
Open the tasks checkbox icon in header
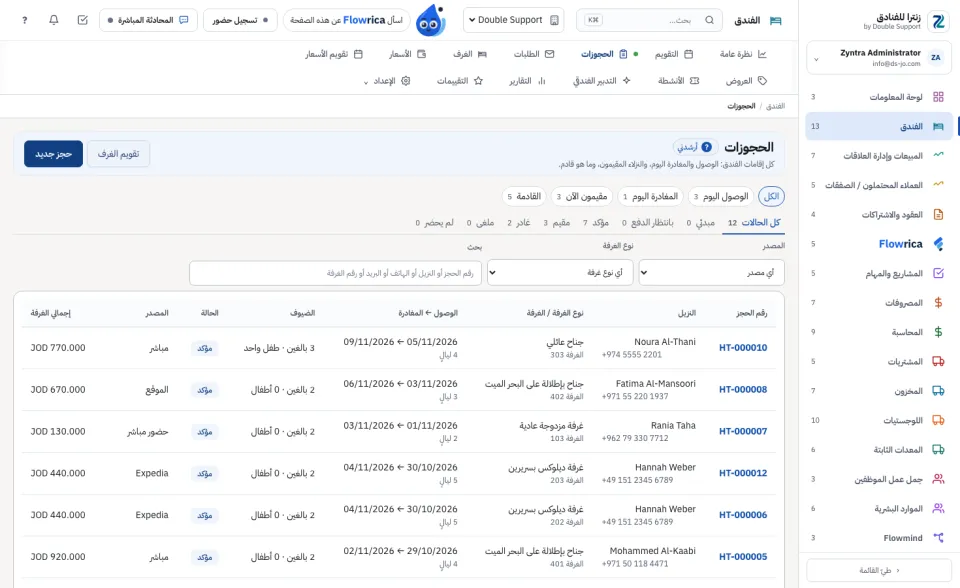click(83, 20)
